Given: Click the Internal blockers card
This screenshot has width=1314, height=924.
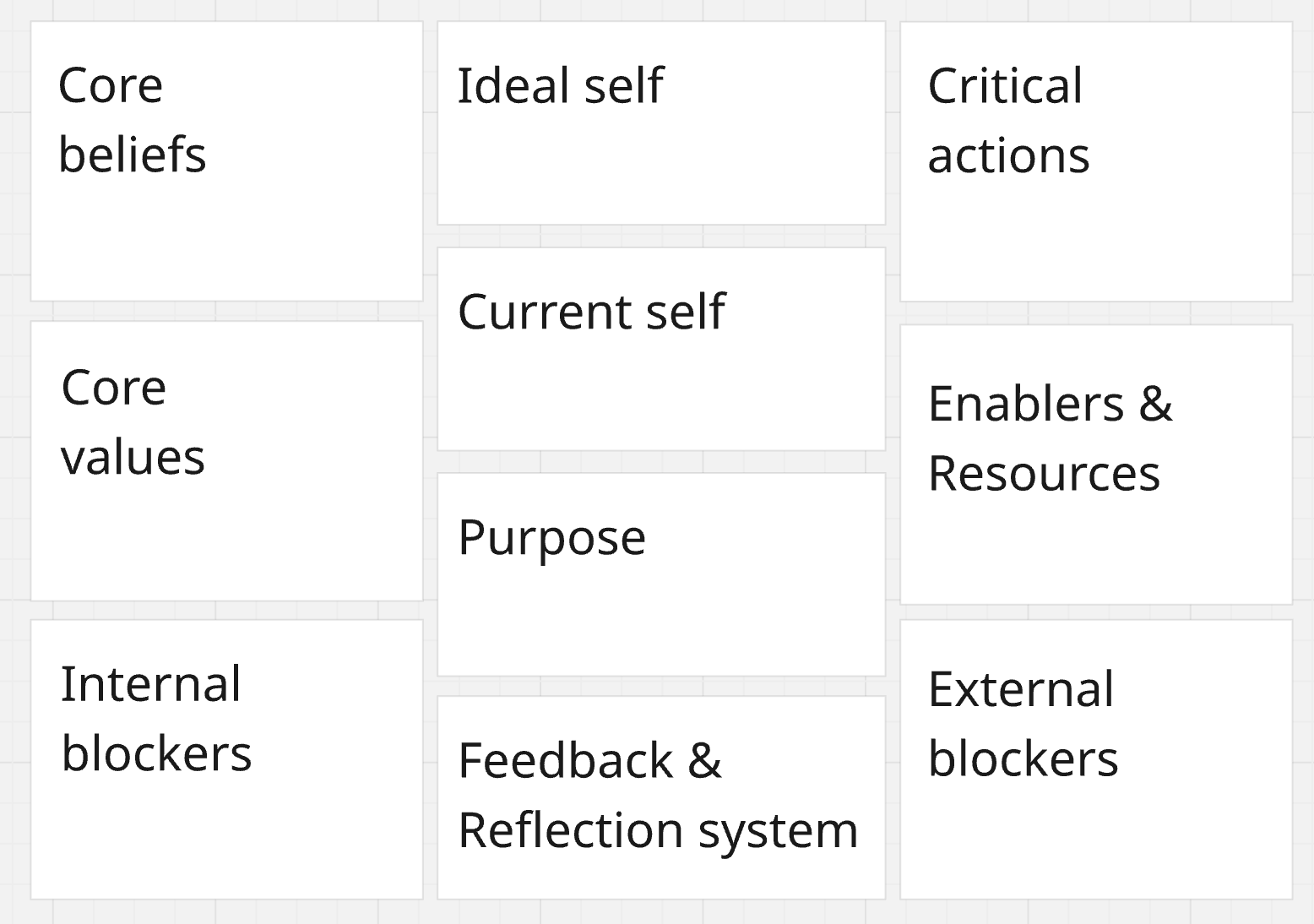Looking at the screenshot, I should pyautogui.click(x=226, y=759).
